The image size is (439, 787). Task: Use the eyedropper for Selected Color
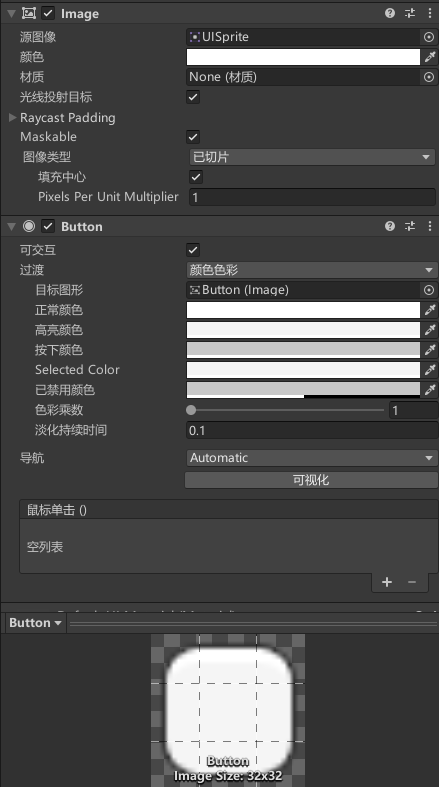coord(429,370)
